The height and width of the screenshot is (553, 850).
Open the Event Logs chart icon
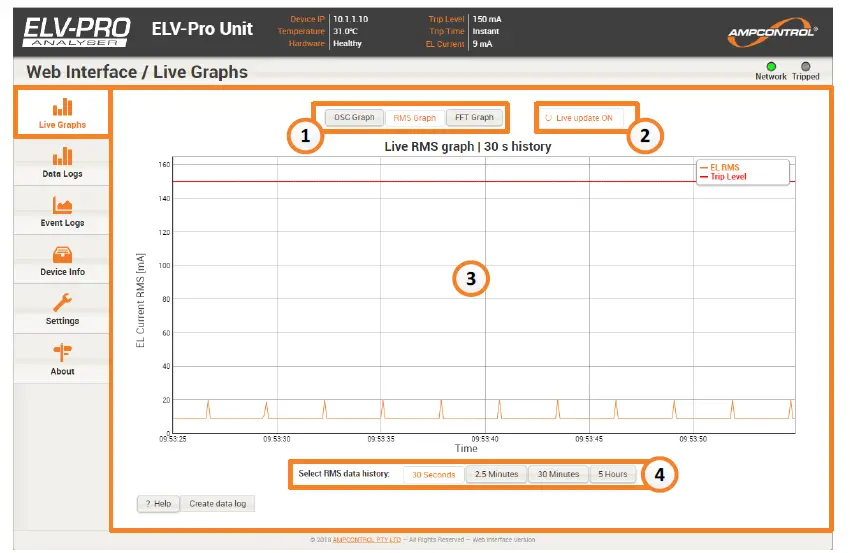tap(62, 205)
